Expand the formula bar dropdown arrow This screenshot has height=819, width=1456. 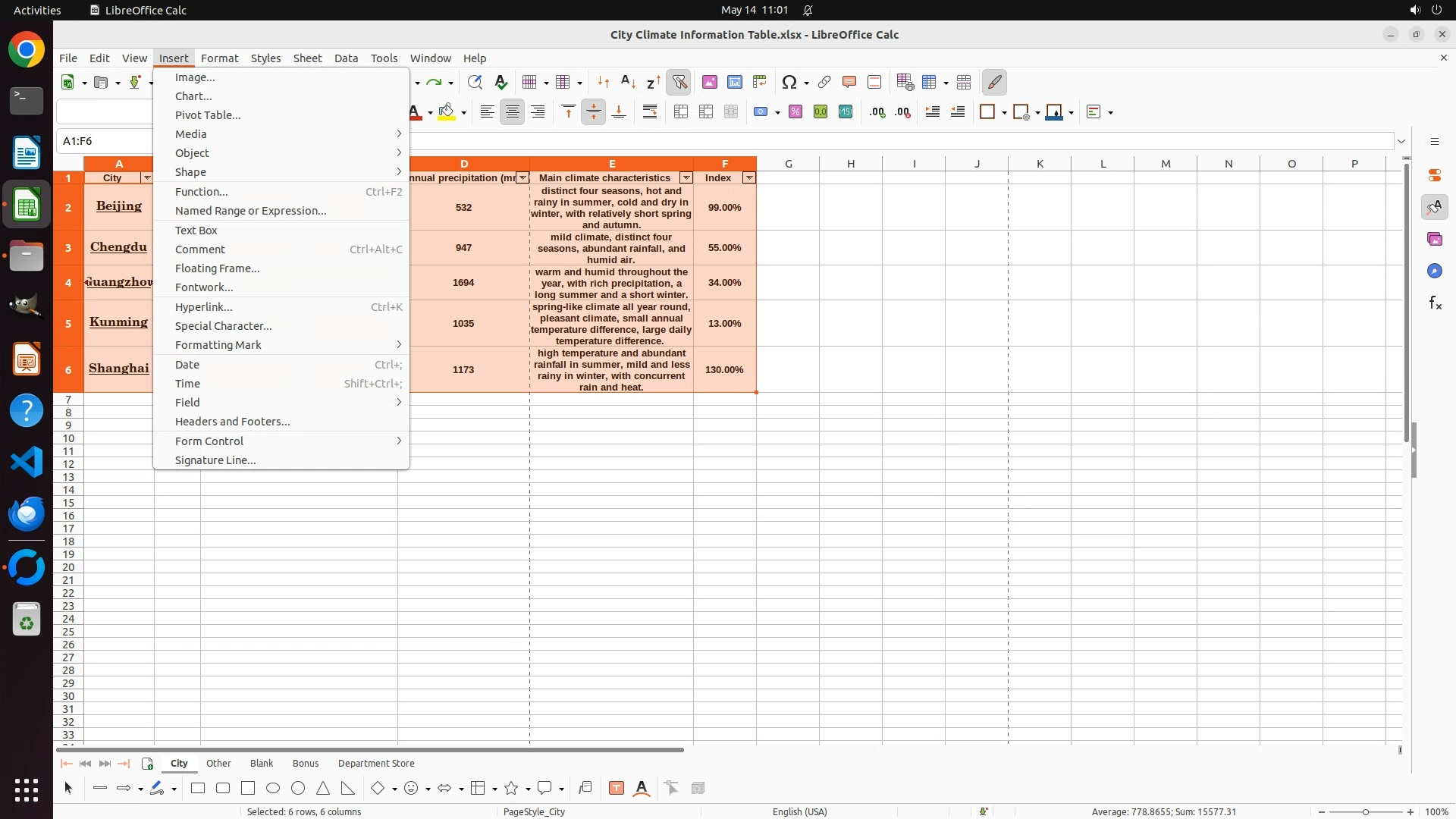tap(1401, 141)
